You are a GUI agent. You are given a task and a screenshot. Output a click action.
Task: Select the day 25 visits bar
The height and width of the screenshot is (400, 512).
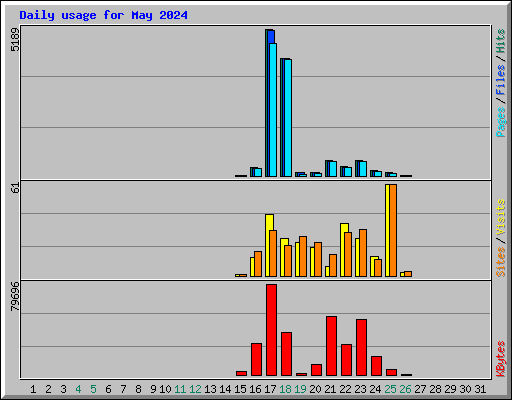click(x=391, y=230)
